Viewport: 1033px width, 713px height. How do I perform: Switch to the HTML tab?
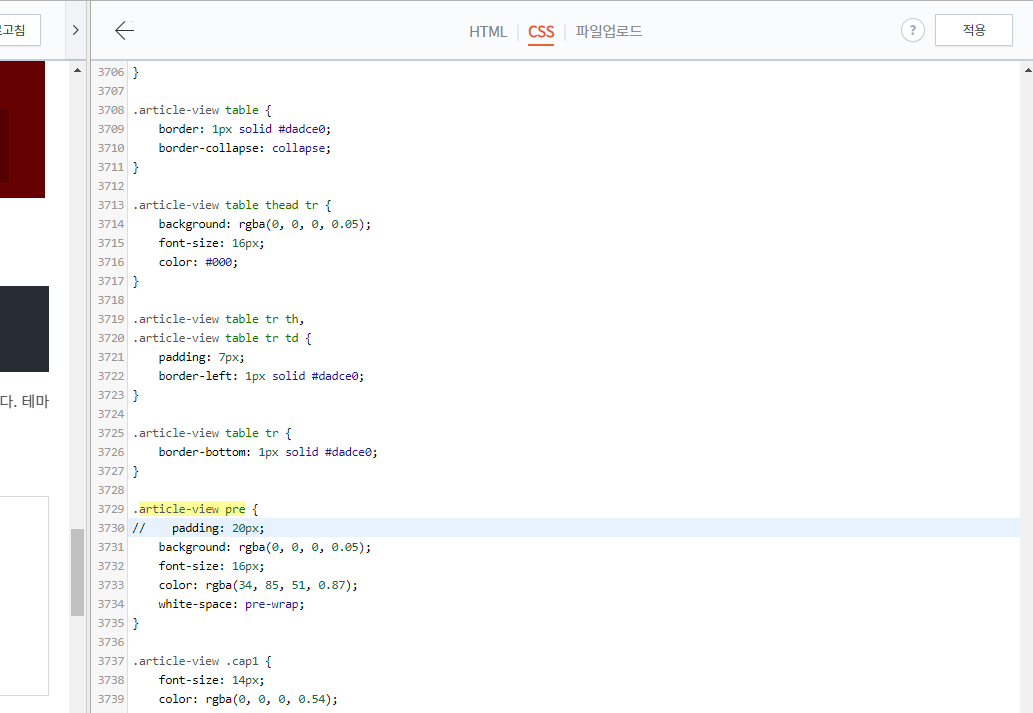488,32
